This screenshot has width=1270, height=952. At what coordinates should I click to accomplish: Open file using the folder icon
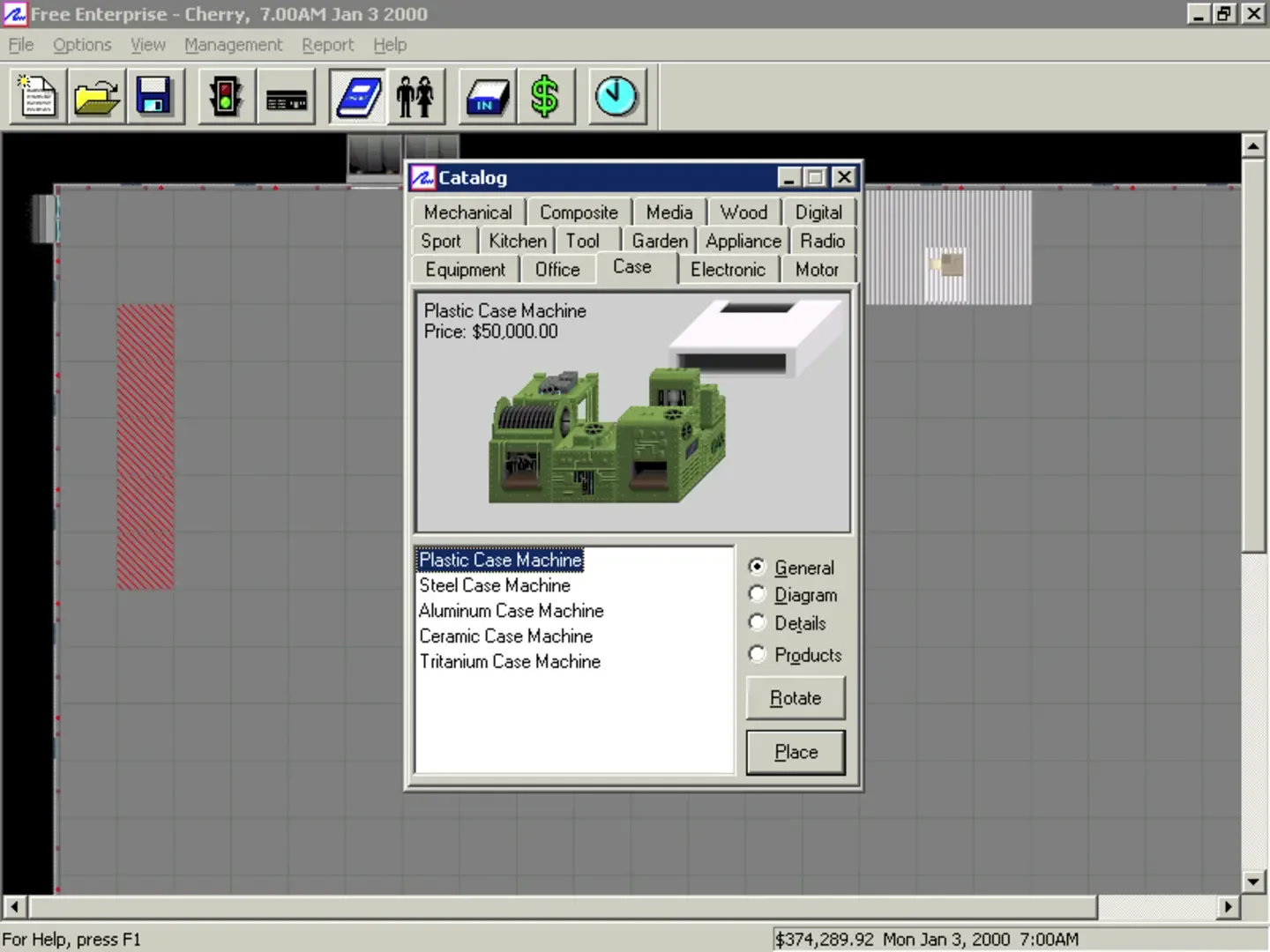pyautogui.click(x=96, y=96)
